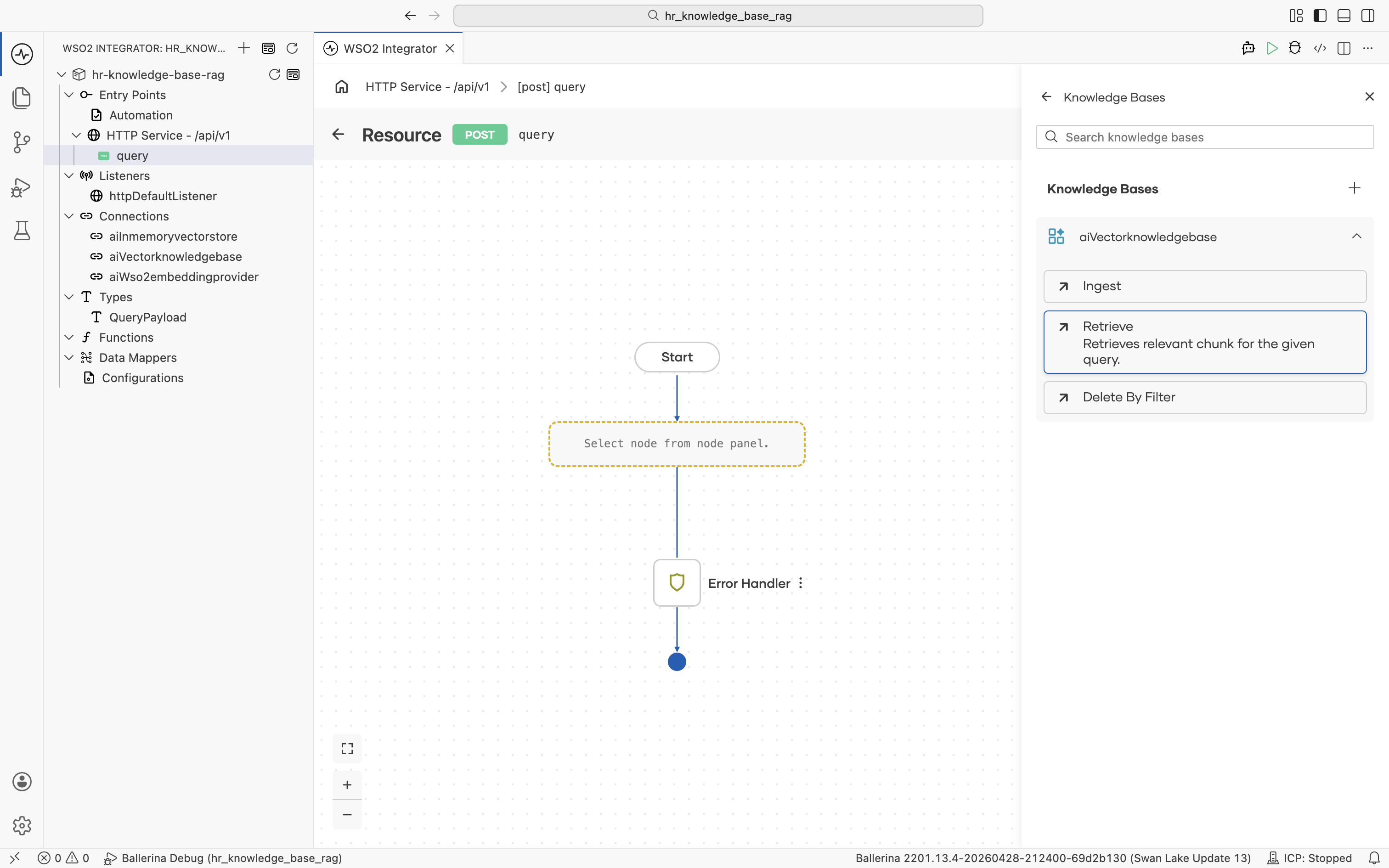
Task: Collapse the Functions section
Action: (x=69, y=338)
